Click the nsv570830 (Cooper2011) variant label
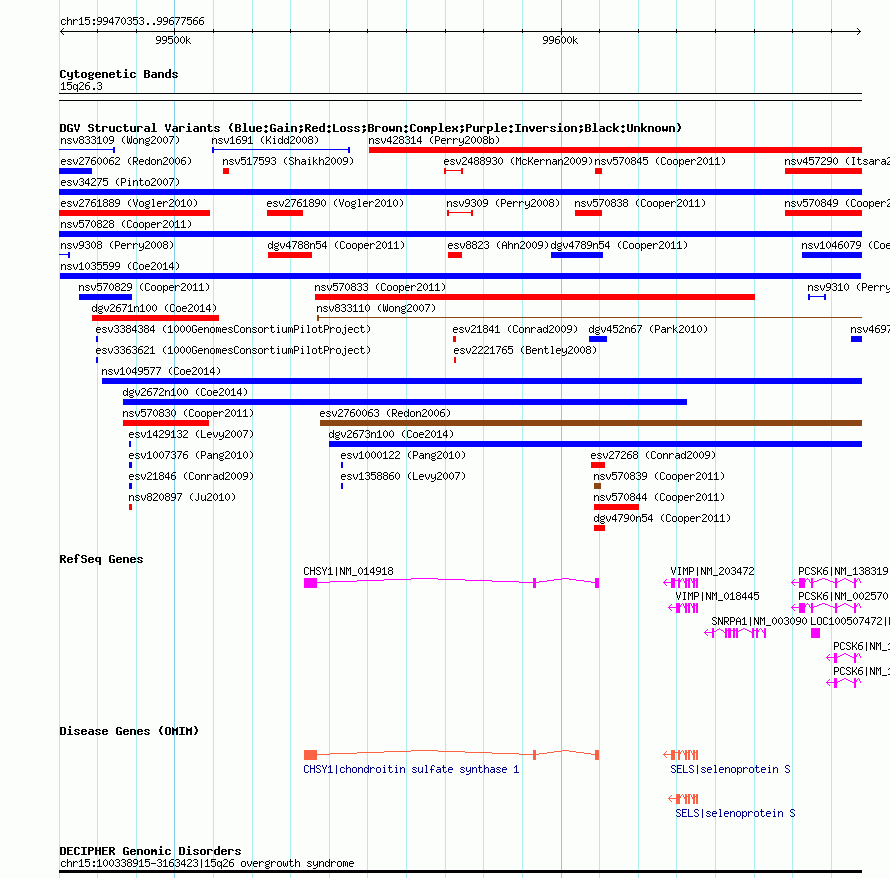The height and width of the screenshot is (878, 890). [188, 413]
